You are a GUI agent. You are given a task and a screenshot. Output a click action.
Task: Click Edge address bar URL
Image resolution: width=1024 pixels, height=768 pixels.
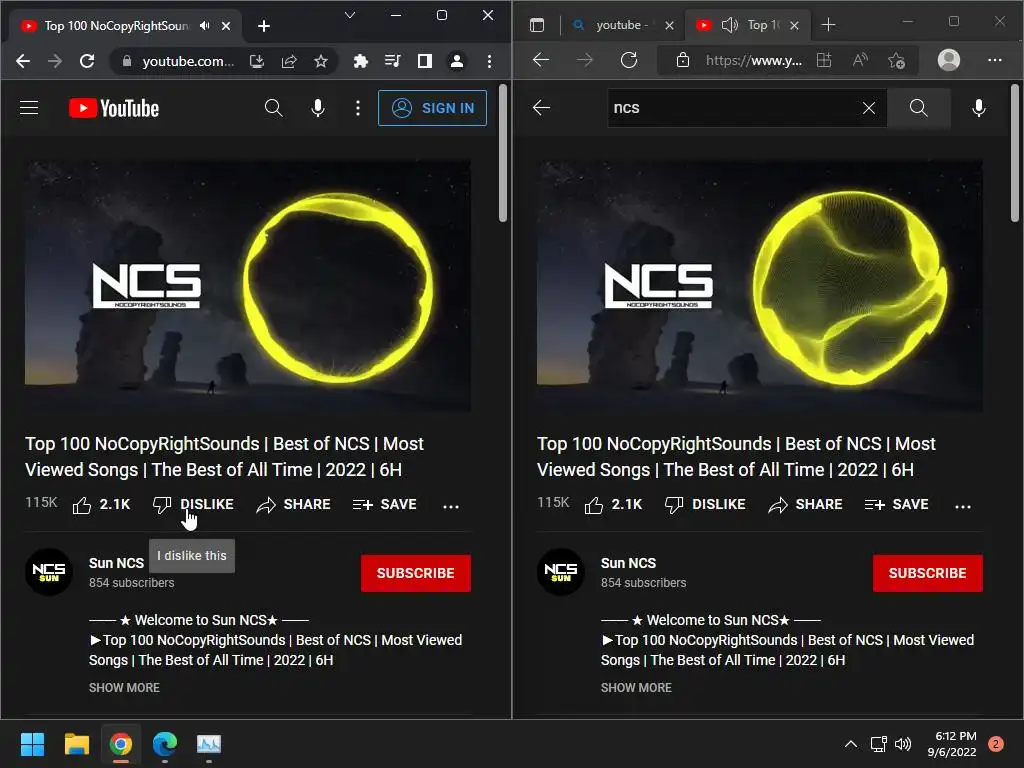[x=754, y=61]
